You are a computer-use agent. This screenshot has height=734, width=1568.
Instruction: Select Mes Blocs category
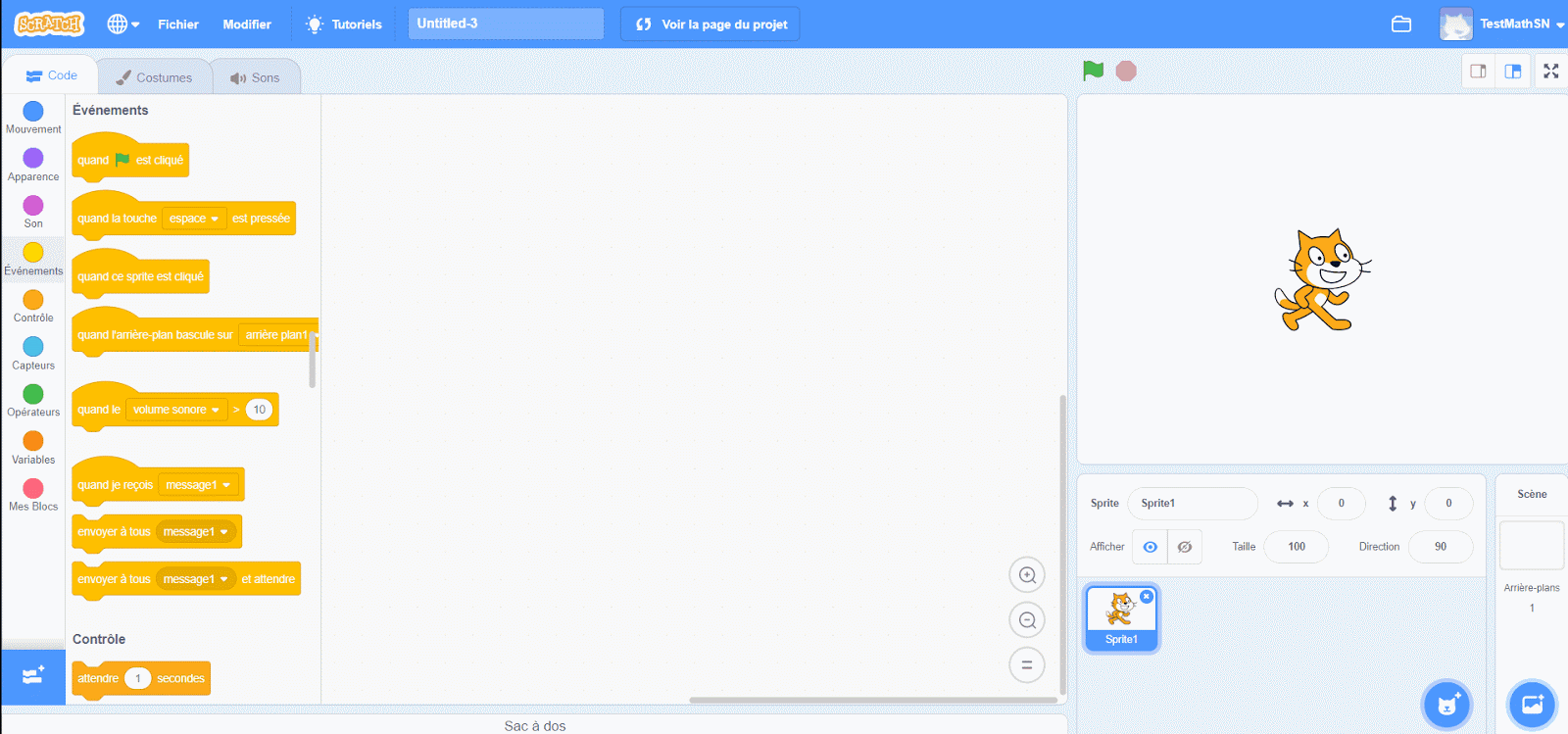tap(33, 495)
